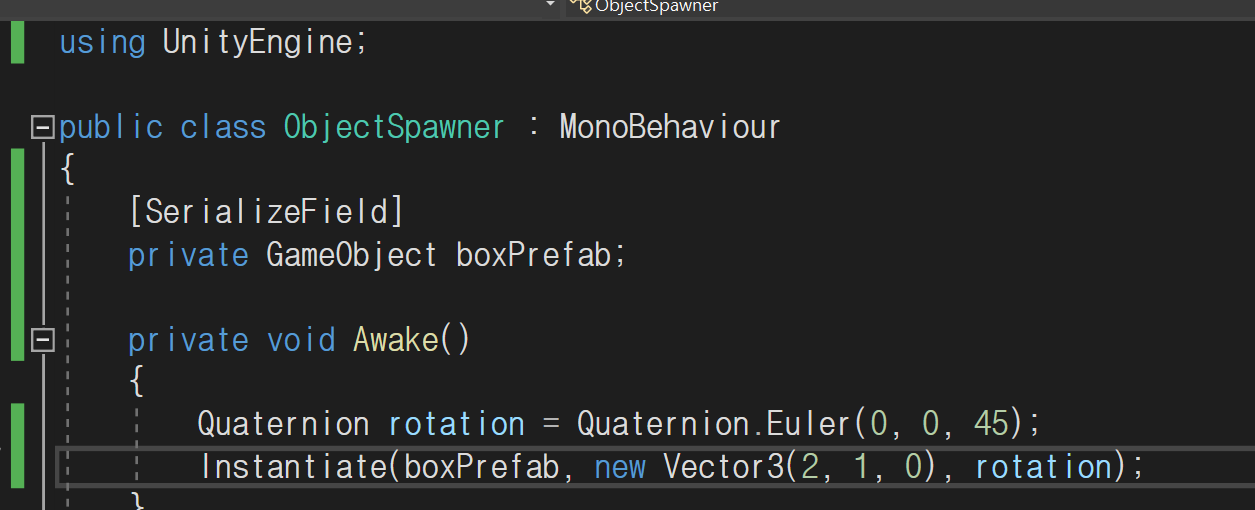1255x510 pixels.
Task: Click the '[SerializeField]' attribute
Action: click(x=266, y=212)
